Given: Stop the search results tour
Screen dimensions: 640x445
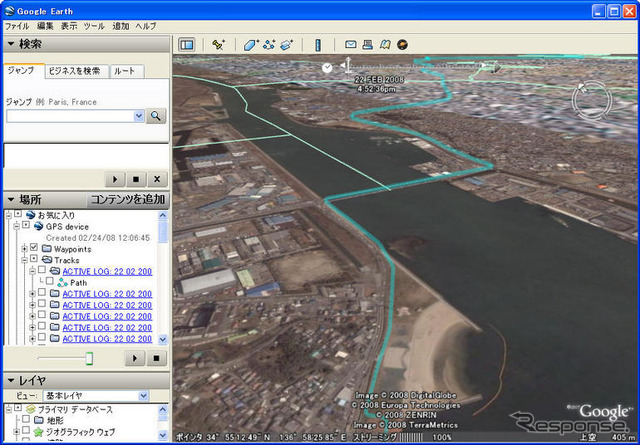Looking at the screenshot, I should (x=136, y=179).
